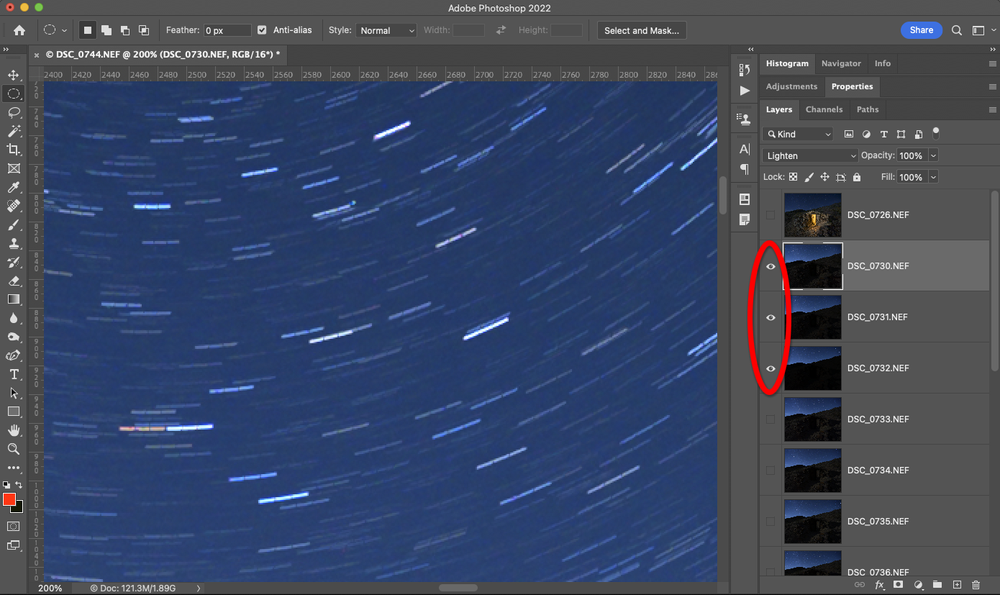The width and height of the screenshot is (1000, 595).
Task: Select the Move tool
Action: click(14, 75)
